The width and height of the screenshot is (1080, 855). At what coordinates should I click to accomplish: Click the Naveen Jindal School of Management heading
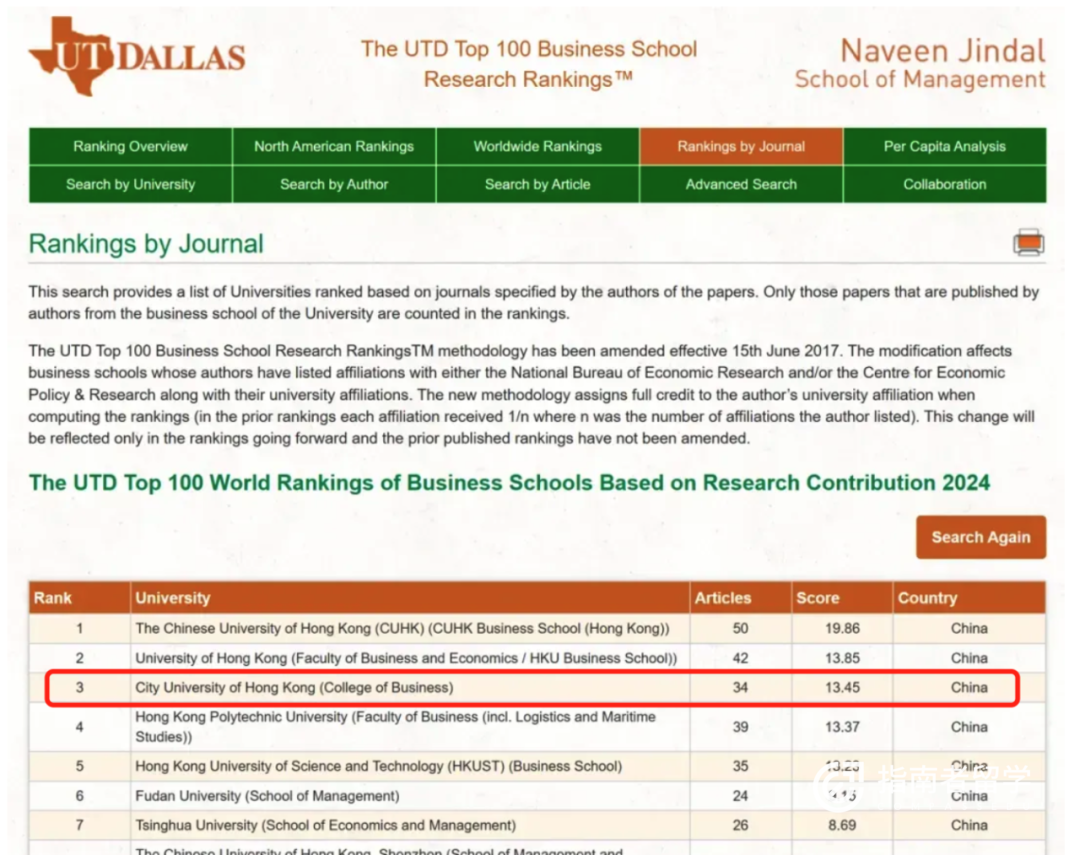[x=919, y=64]
